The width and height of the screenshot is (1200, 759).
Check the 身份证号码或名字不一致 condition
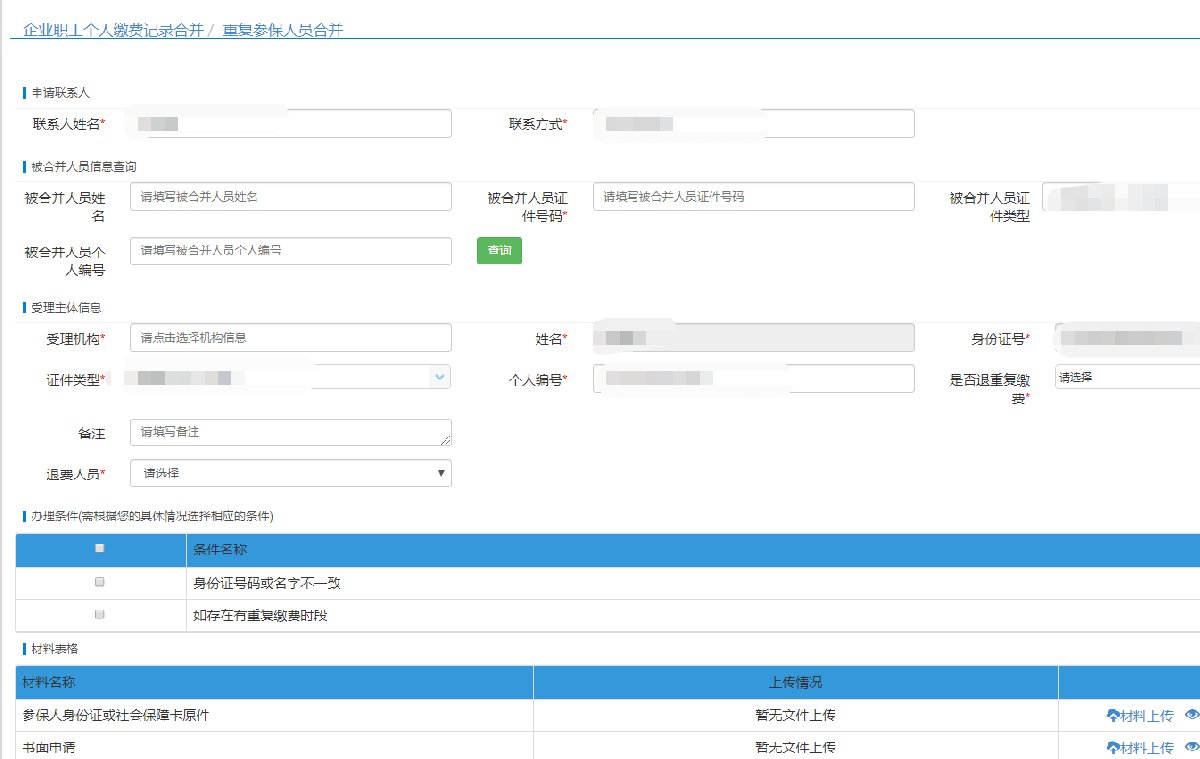[100, 582]
